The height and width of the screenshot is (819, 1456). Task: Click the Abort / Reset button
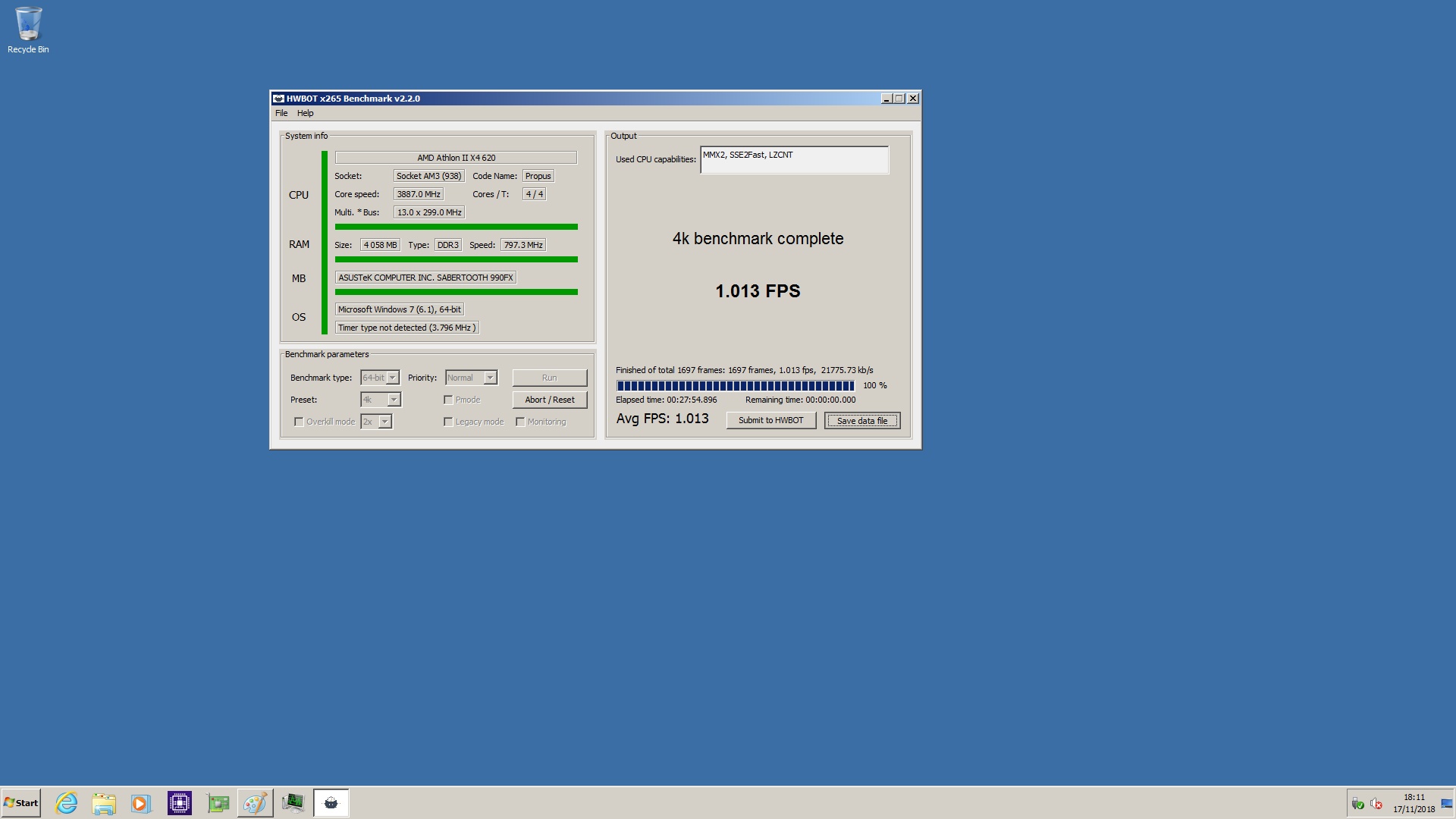(x=550, y=400)
